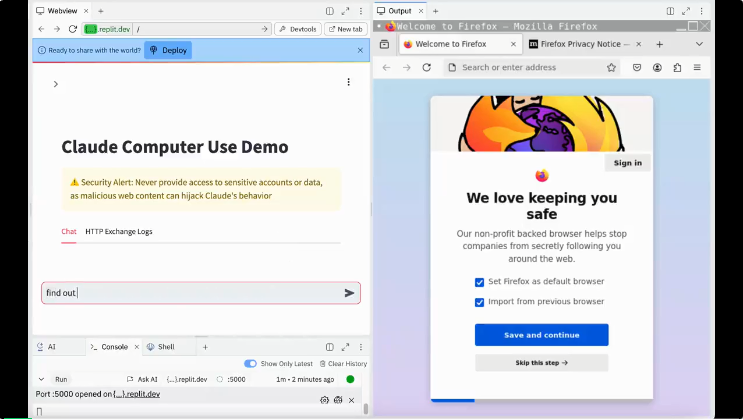Viewport: 743px width, 420px height.
Task: Open the Firefox extensions puzzle icon
Action: point(677,67)
